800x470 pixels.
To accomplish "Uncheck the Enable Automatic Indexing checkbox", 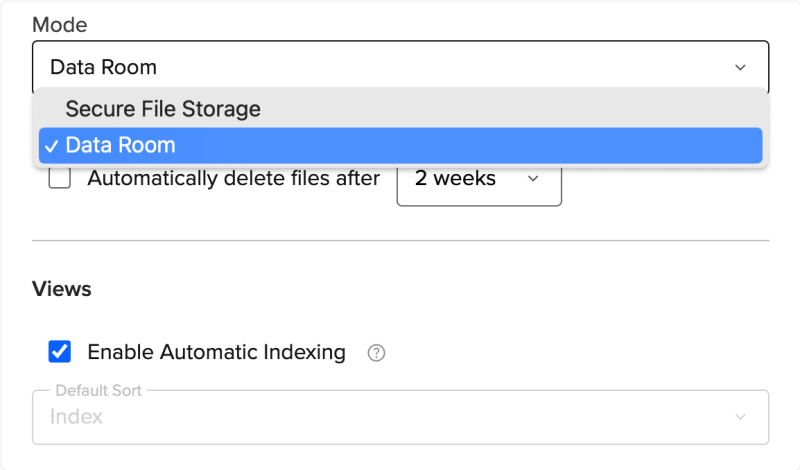I will pyautogui.click(x=60, y=352).
